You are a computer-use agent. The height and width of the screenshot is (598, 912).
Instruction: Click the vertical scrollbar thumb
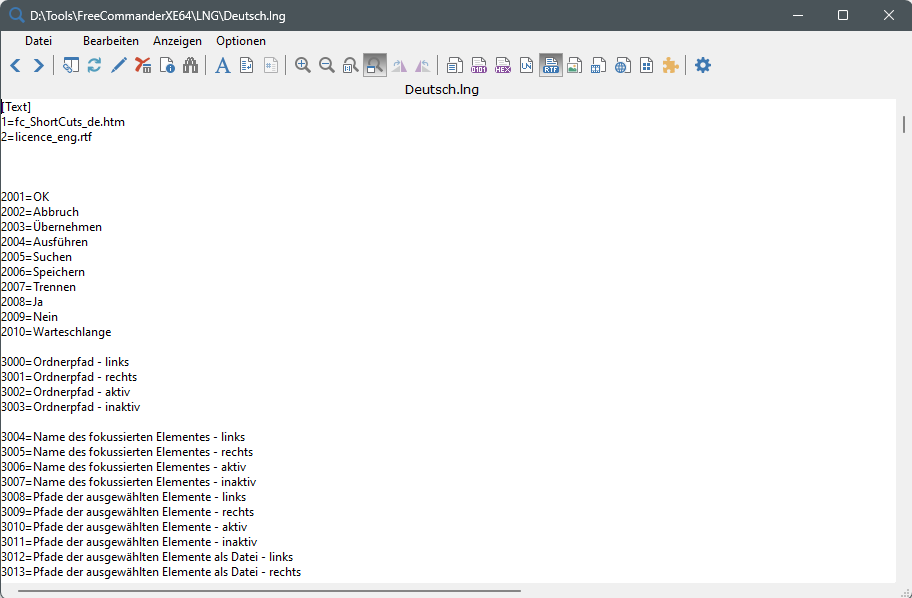point(904,125)
